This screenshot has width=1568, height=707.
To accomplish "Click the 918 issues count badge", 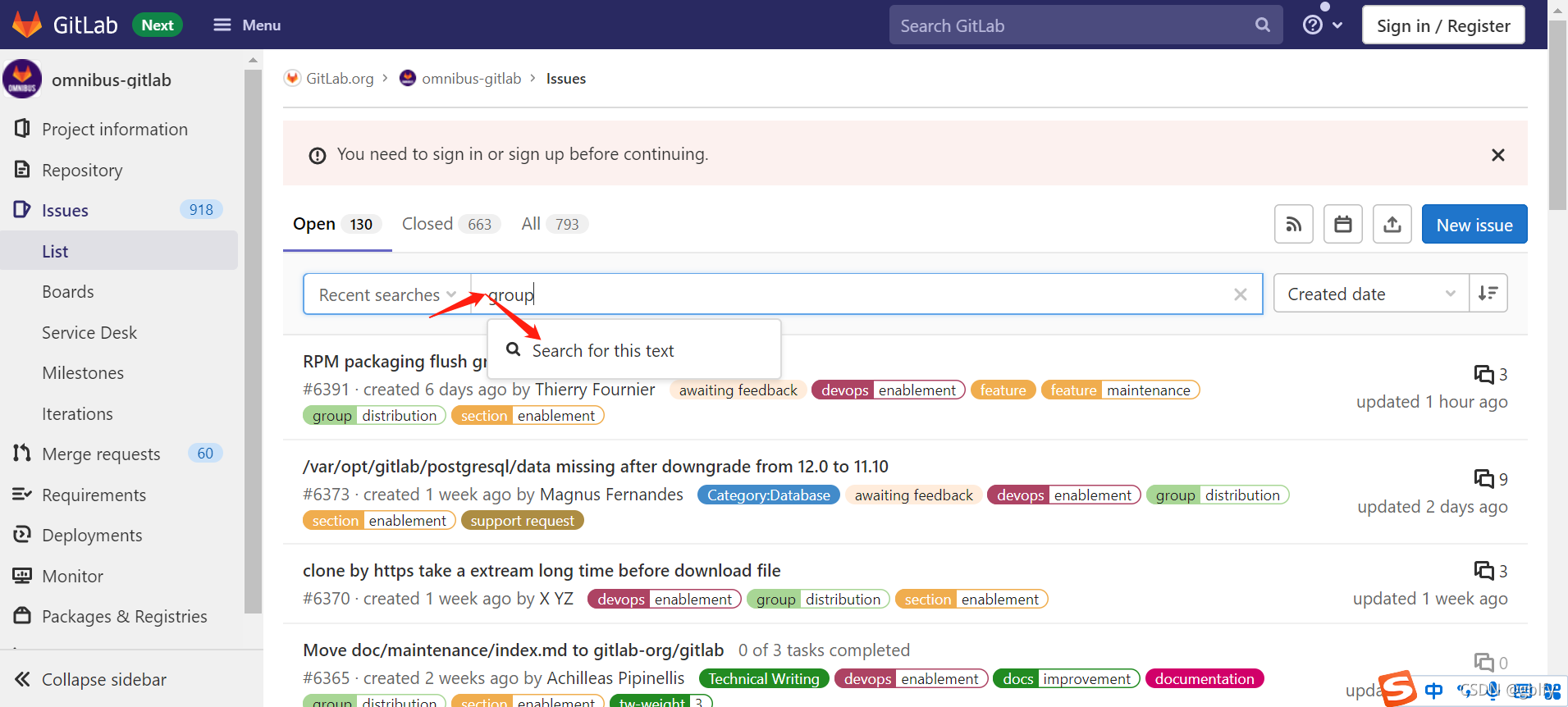I will [x=201, y=210].
